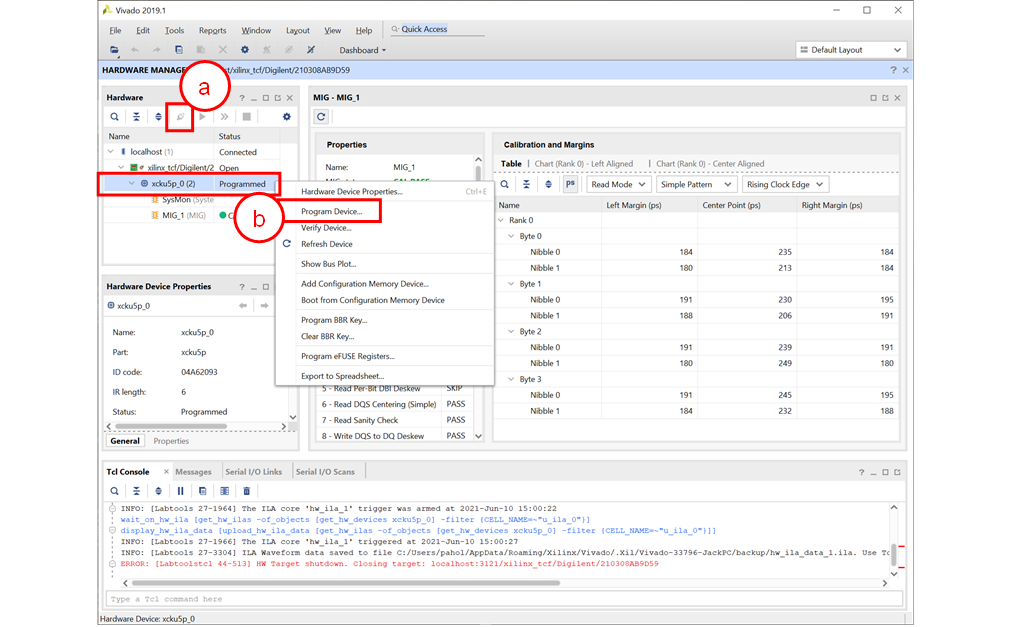Close the Tcl Console tab
Image resolution: width=1015 pixels, height=627 pixels.
pyautogui.click(x=166, y=472)
